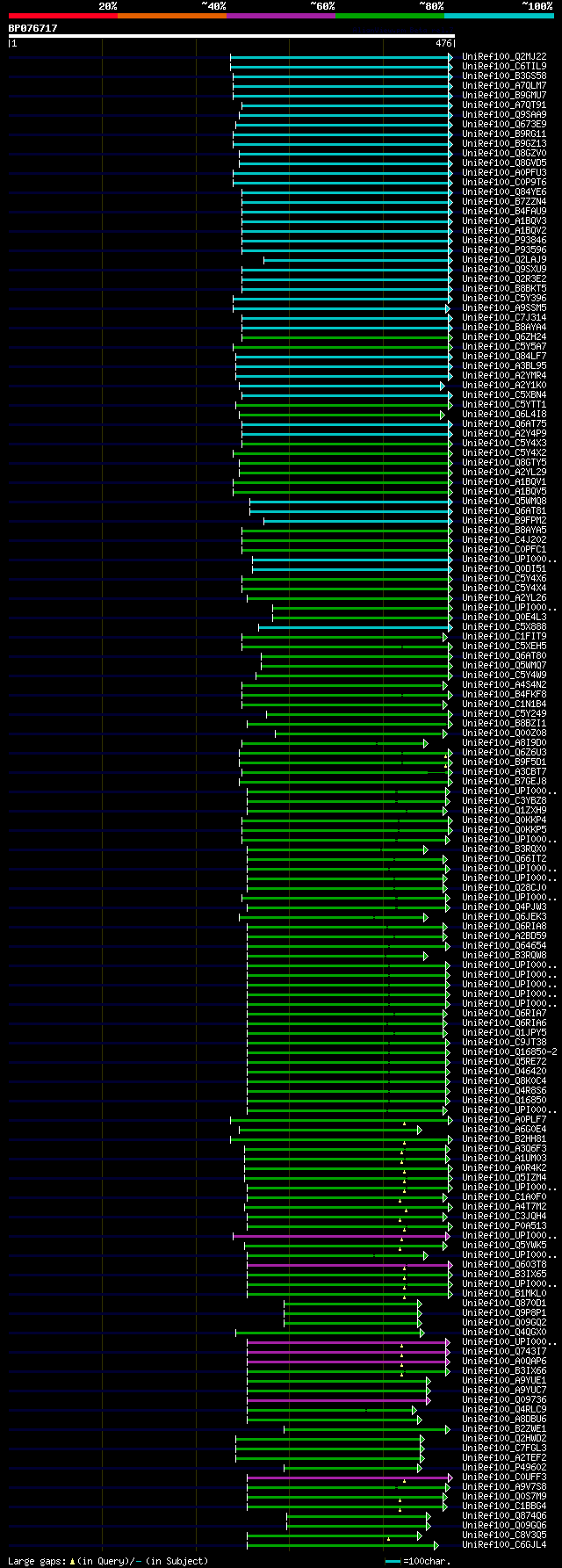This screenshot has width=562, height=1568.
Task: Select hit label UniRef100_A8I9D0
Action: (x=504, y=742)
